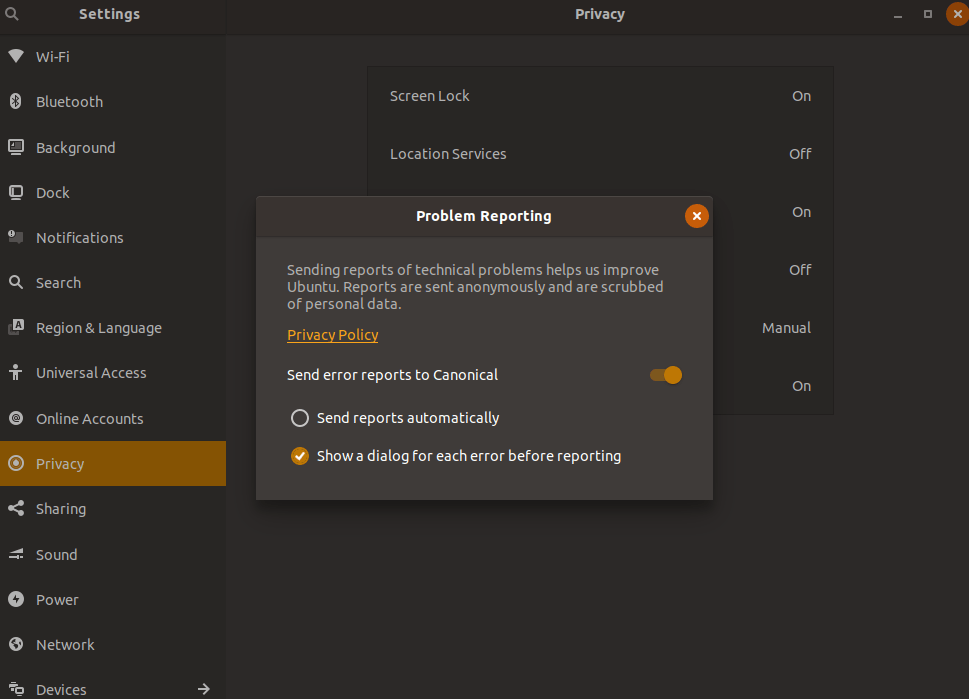Open Notifications using the bell icon

15,237
